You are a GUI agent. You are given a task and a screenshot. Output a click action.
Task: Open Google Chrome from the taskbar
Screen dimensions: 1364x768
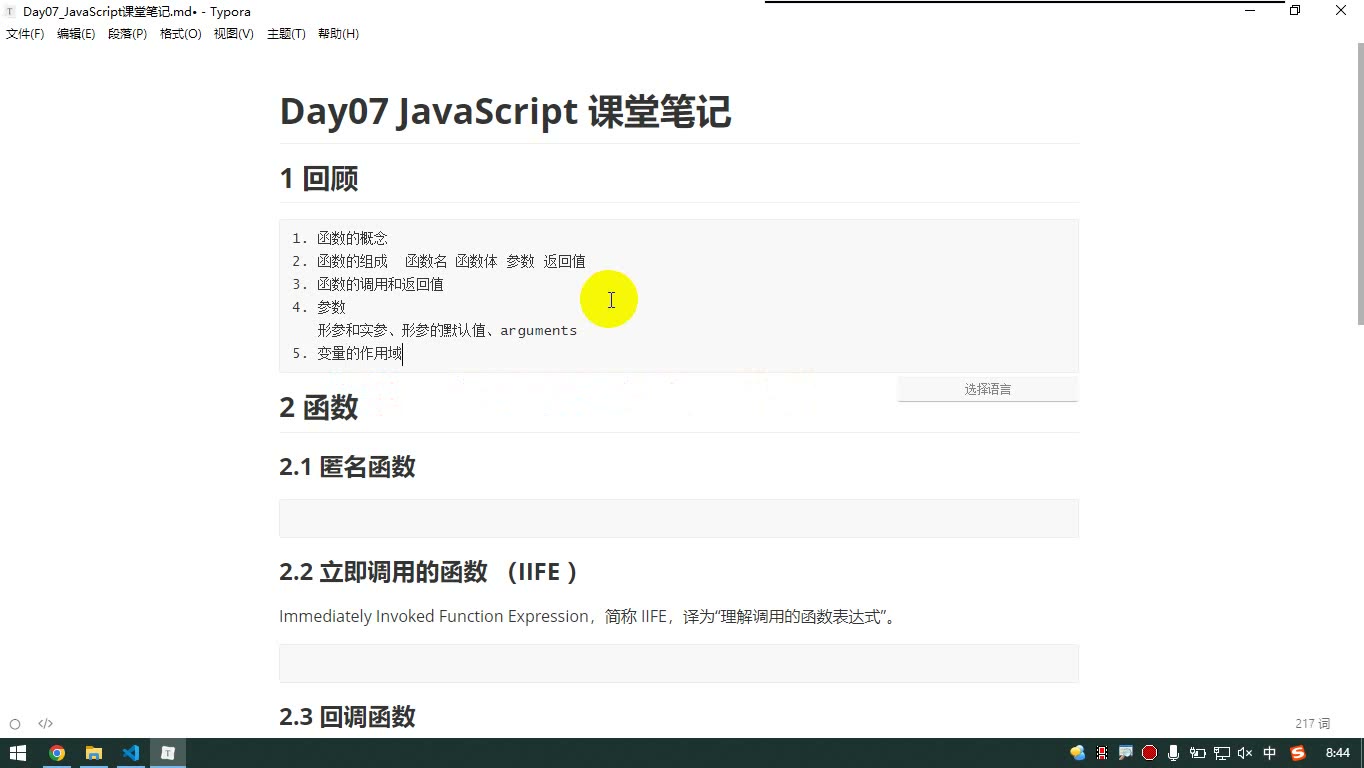coord(57,753)
